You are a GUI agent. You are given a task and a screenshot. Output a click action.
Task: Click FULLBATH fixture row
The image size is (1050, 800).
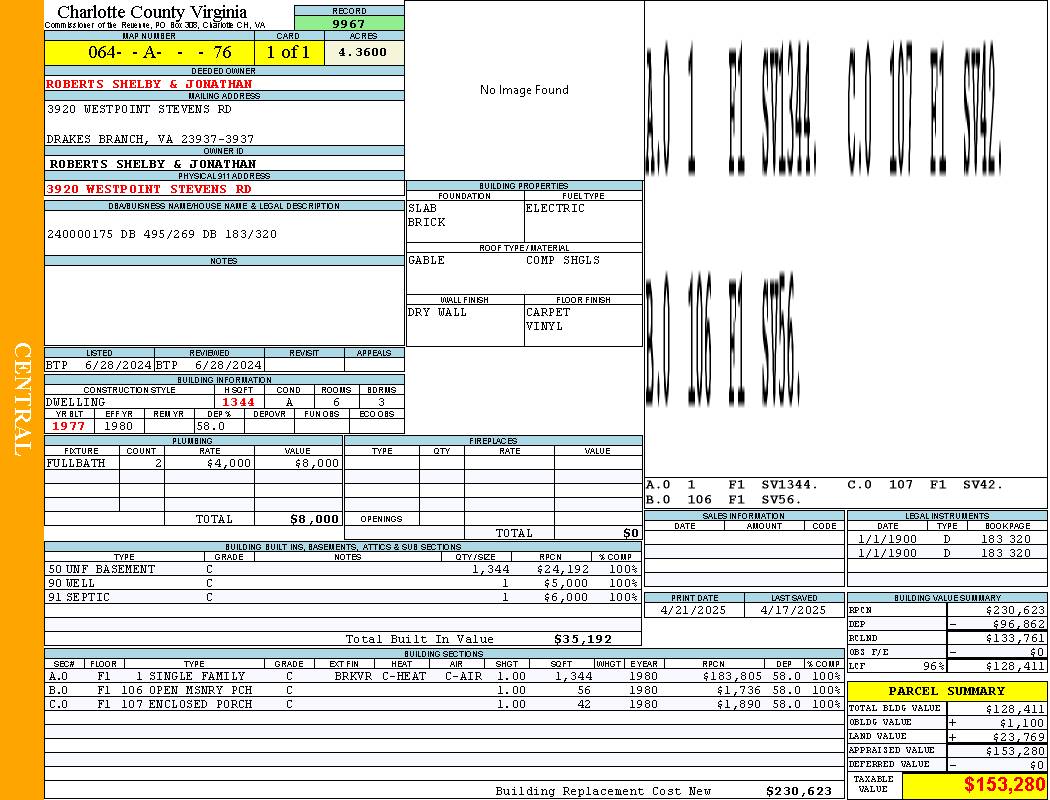[194, 463]
